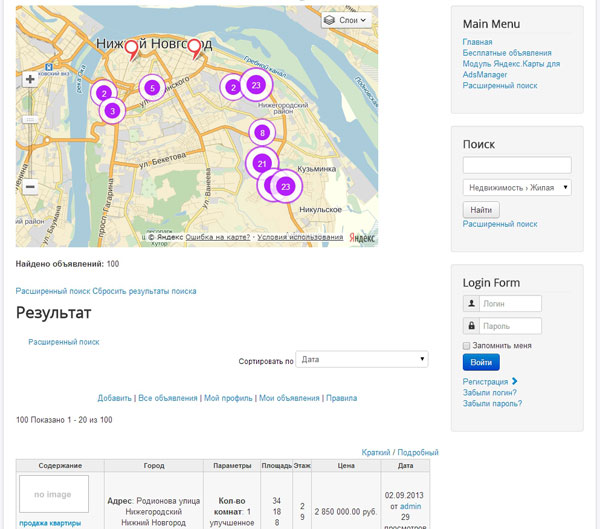This screenshot has height=529, width=600.
Task: Open the Сортировать по Дата dropdown
Action: click(x=362, y=360)
